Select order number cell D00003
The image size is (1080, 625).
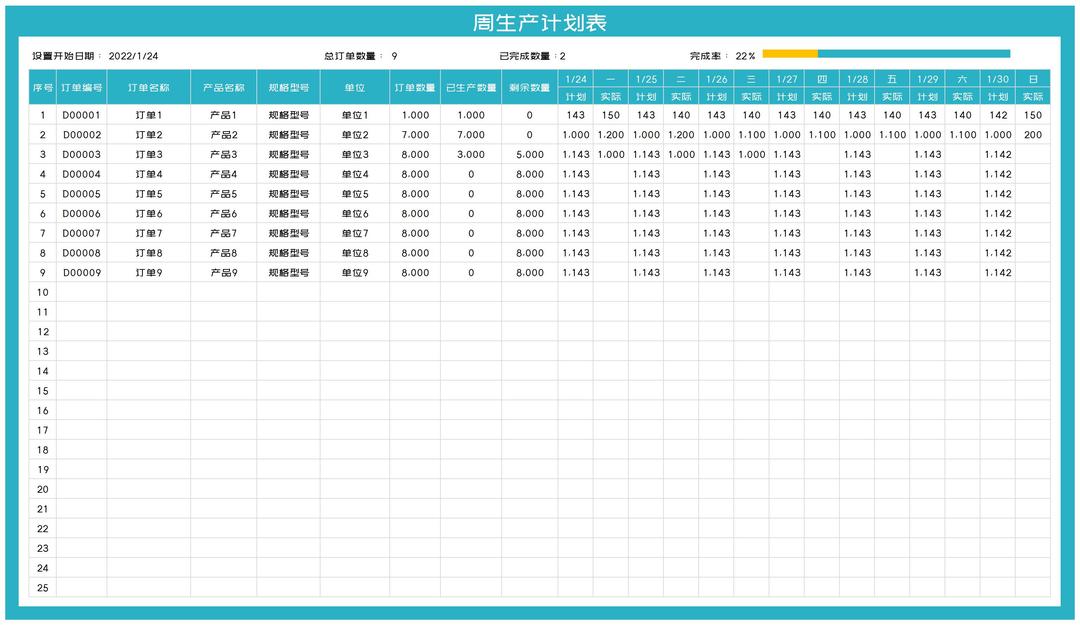click(82, 154)
